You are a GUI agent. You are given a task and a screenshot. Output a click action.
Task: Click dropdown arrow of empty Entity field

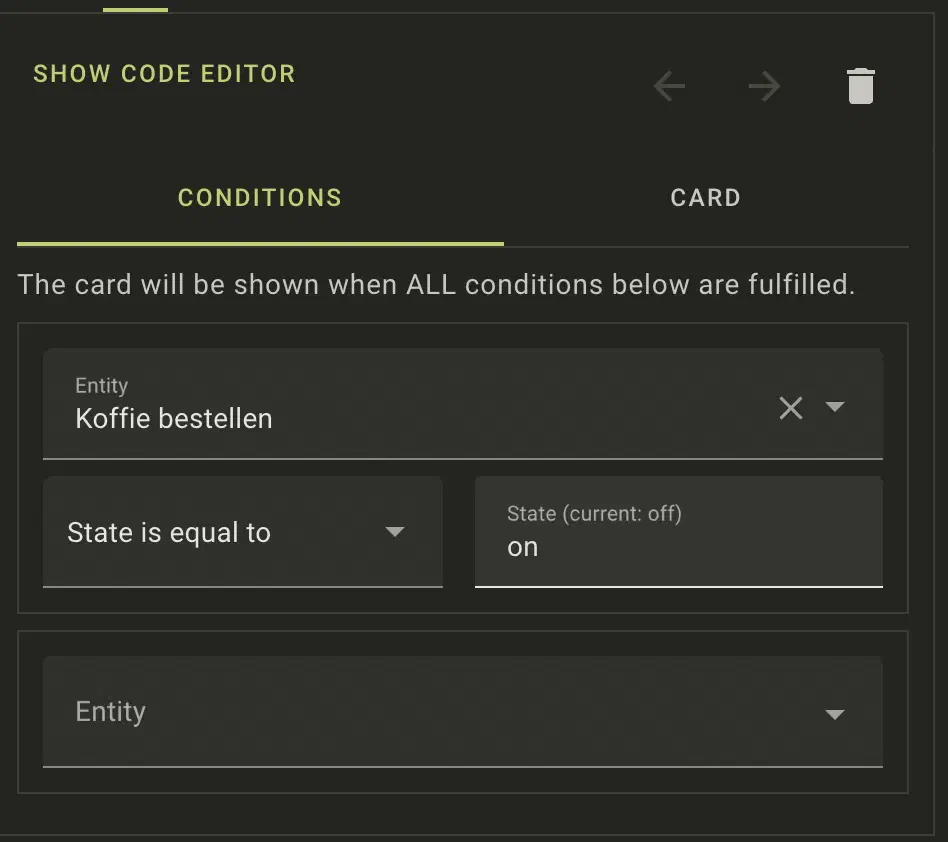(x=835, y=714)
